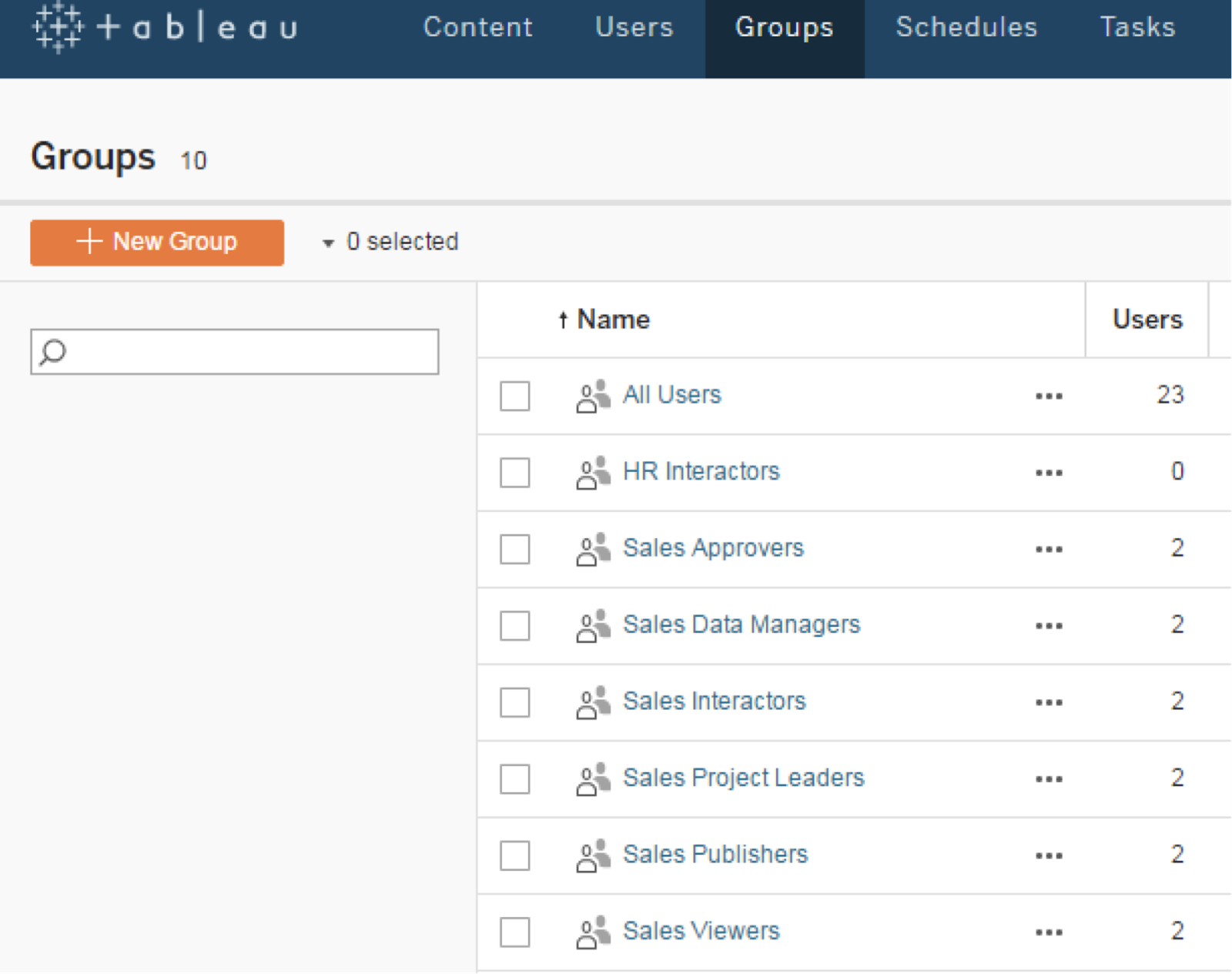
Task: Click the magnifier icon in search box
Action: click(x=53, y=352)
